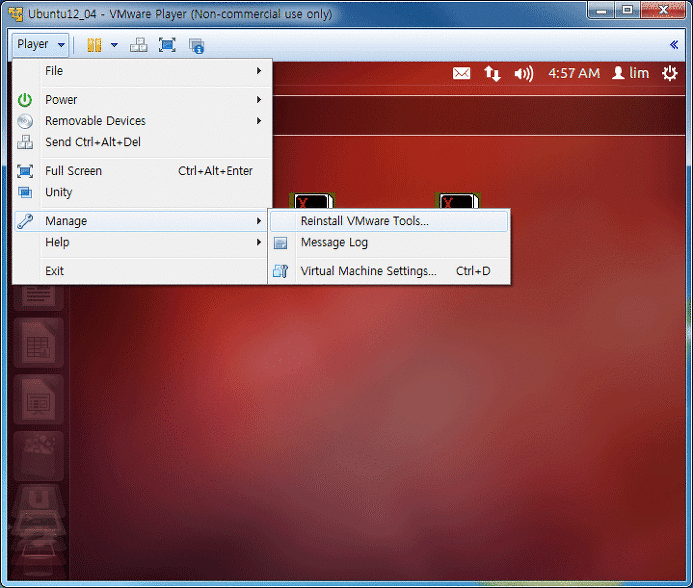Click the disc icon beside Removable Devices
Viewport: 693px width, 588px height.
(25, 121)
